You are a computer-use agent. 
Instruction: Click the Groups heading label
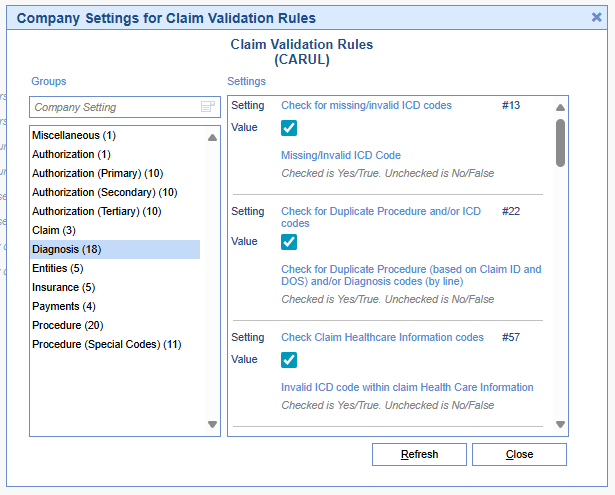49,81
